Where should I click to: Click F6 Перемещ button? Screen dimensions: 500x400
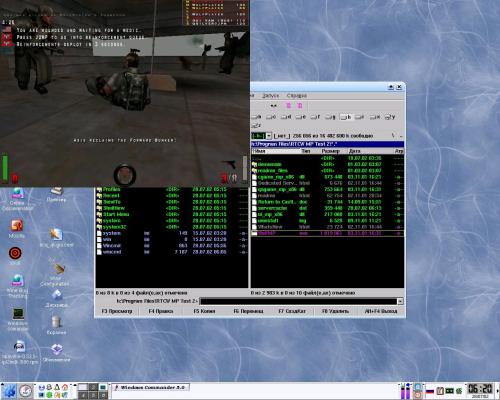pyautogui.click(x=248, y=311)
